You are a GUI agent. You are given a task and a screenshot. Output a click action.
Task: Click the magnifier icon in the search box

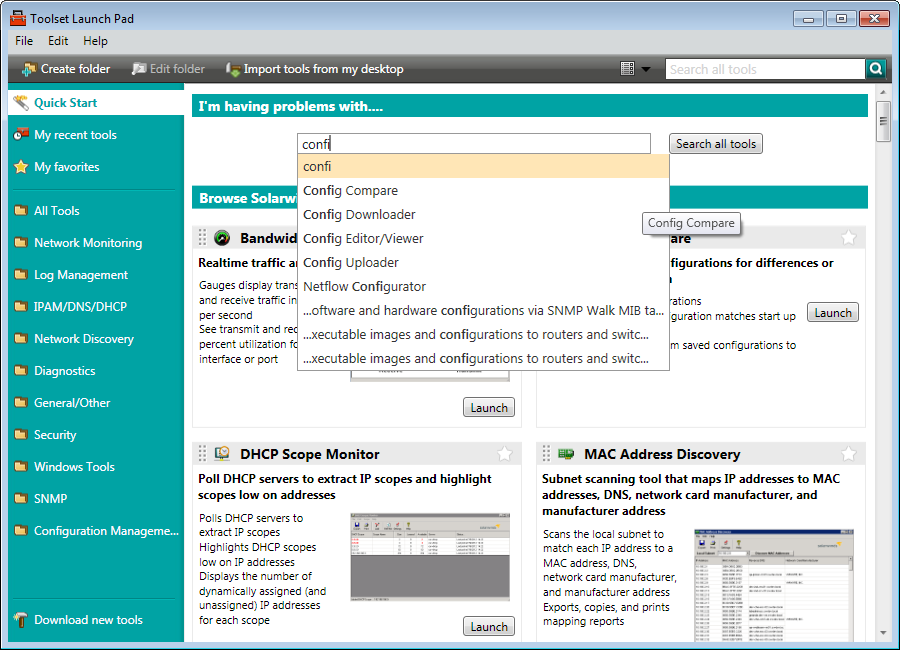click(875, 68)
